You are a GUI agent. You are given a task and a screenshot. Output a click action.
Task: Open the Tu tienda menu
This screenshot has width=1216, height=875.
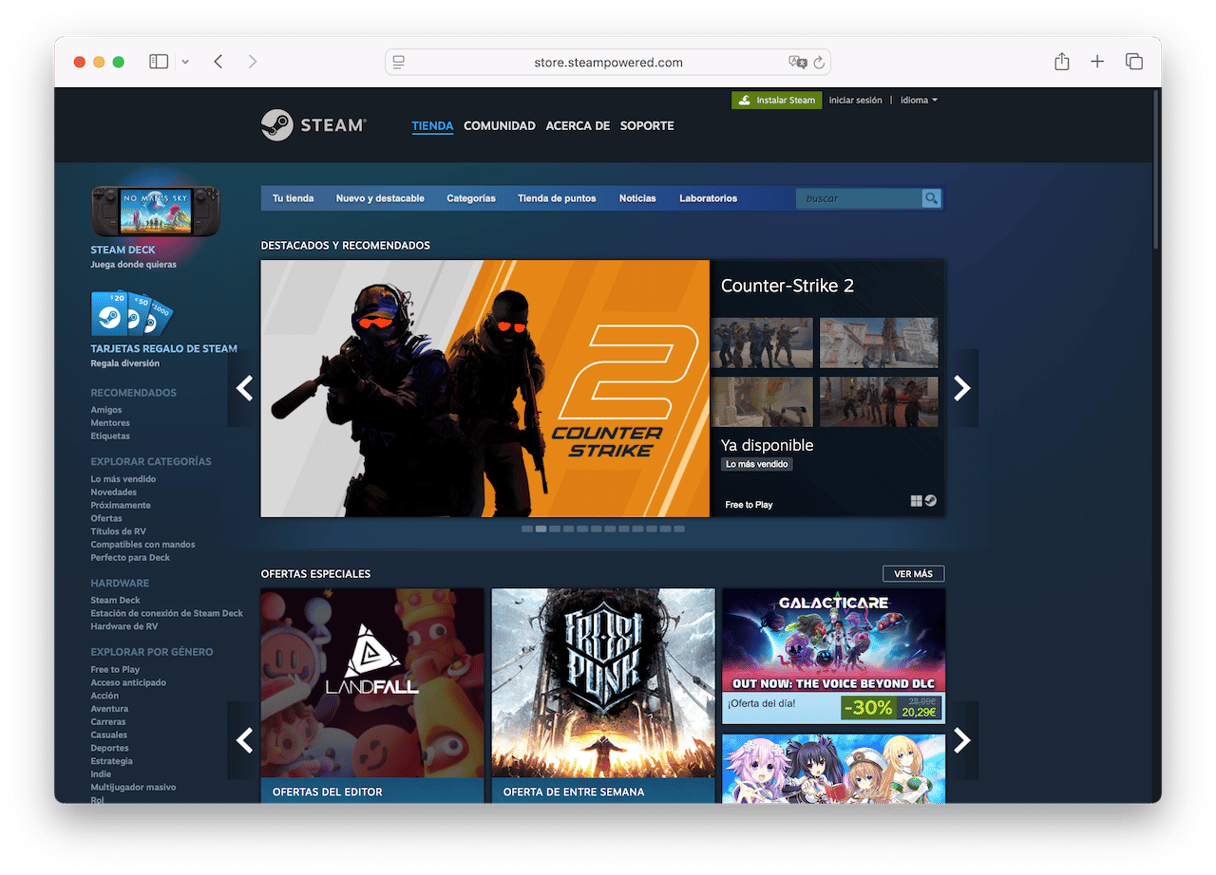coord(293,198)
